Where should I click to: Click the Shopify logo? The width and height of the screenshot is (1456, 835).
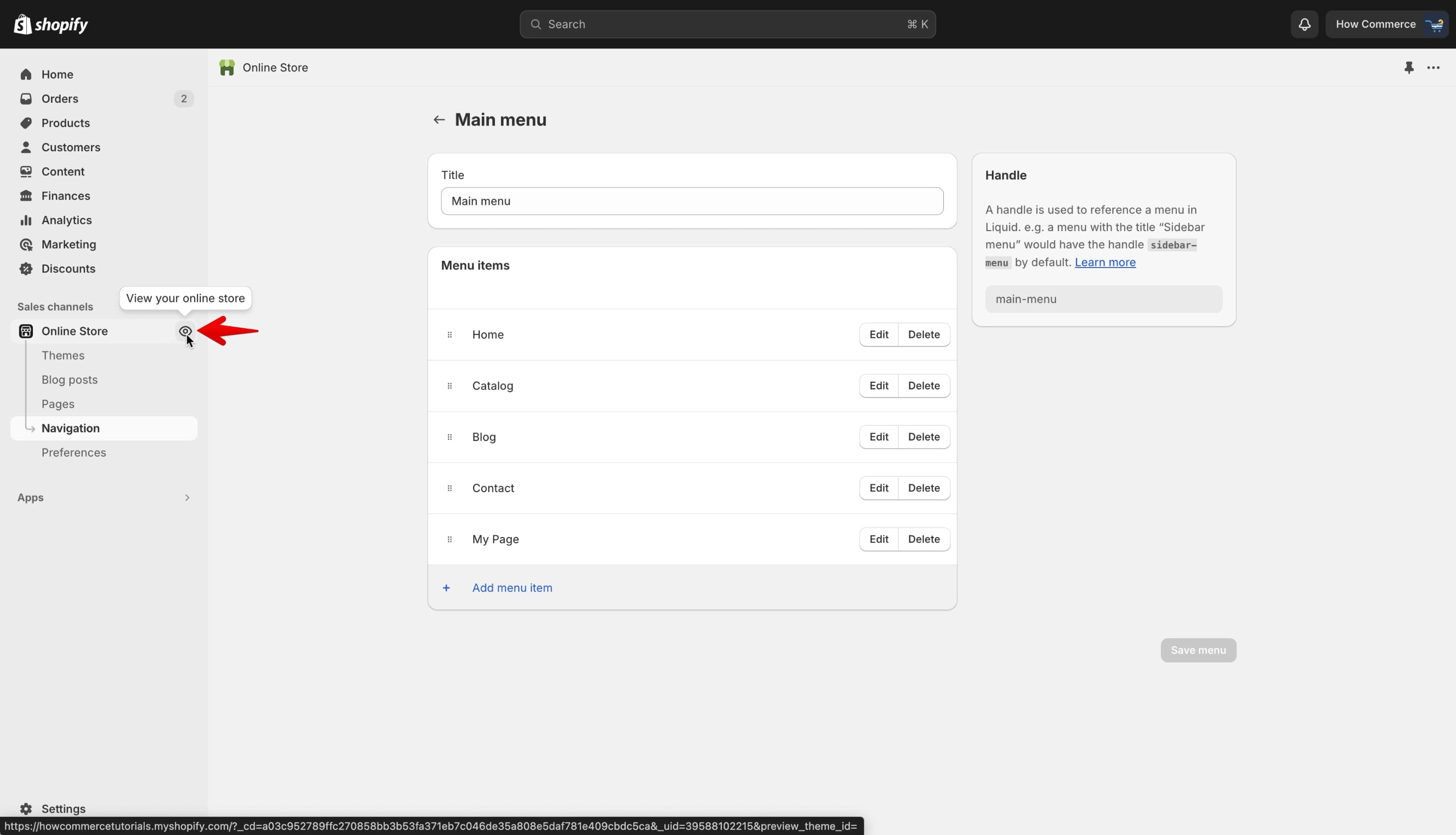[x=51, y=24]
